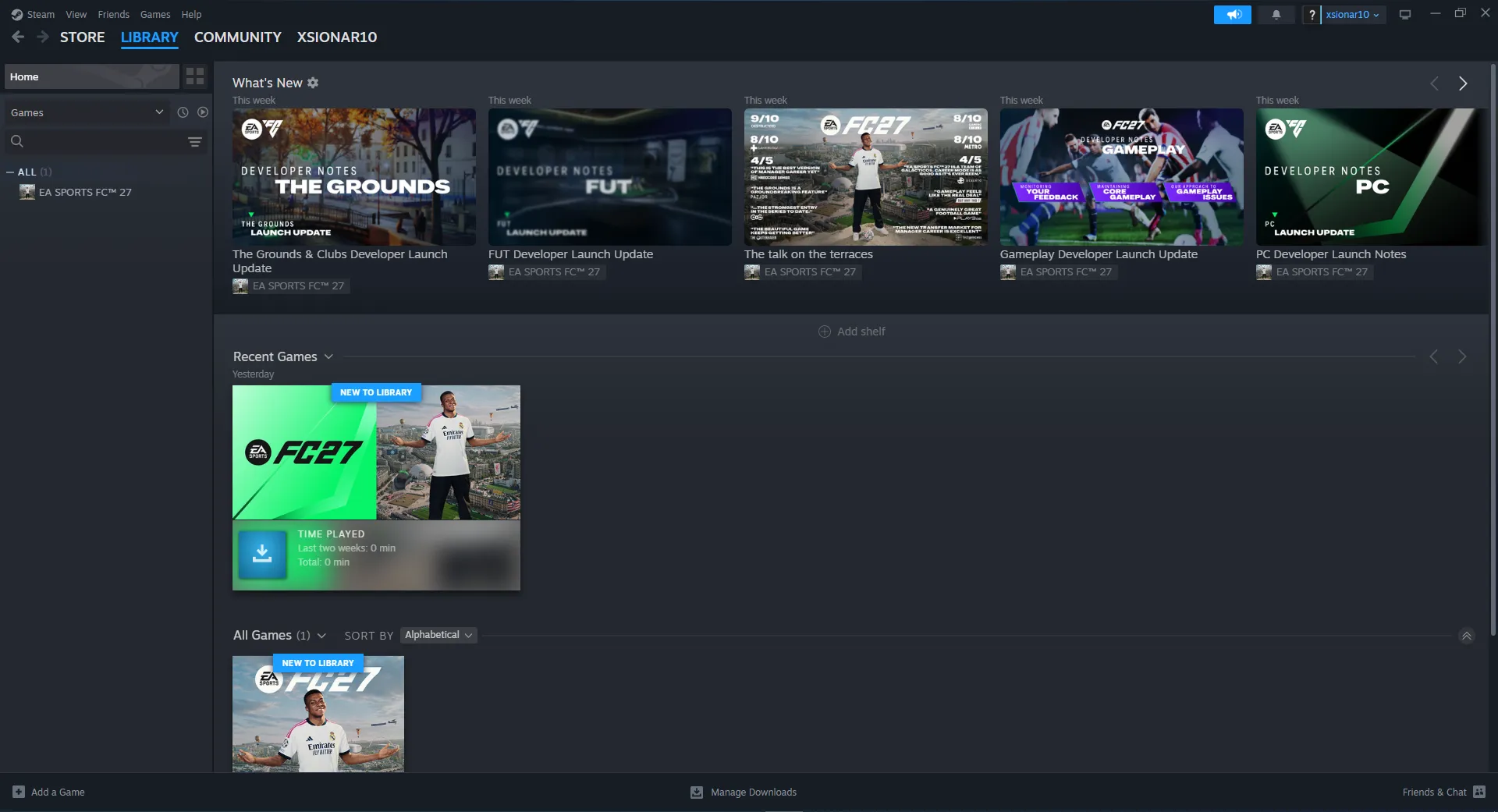Select Home in library sidebar

coord(92,76)
